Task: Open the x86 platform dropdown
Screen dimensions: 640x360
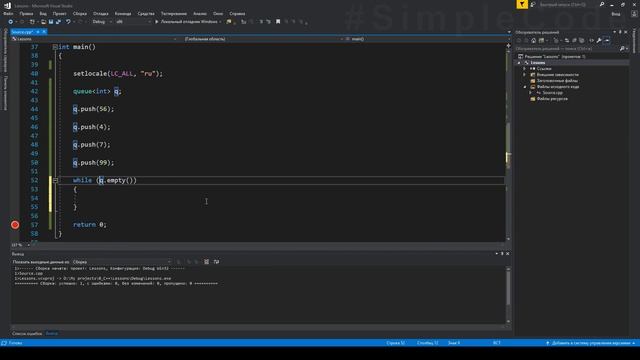Action: coord(133,22)
